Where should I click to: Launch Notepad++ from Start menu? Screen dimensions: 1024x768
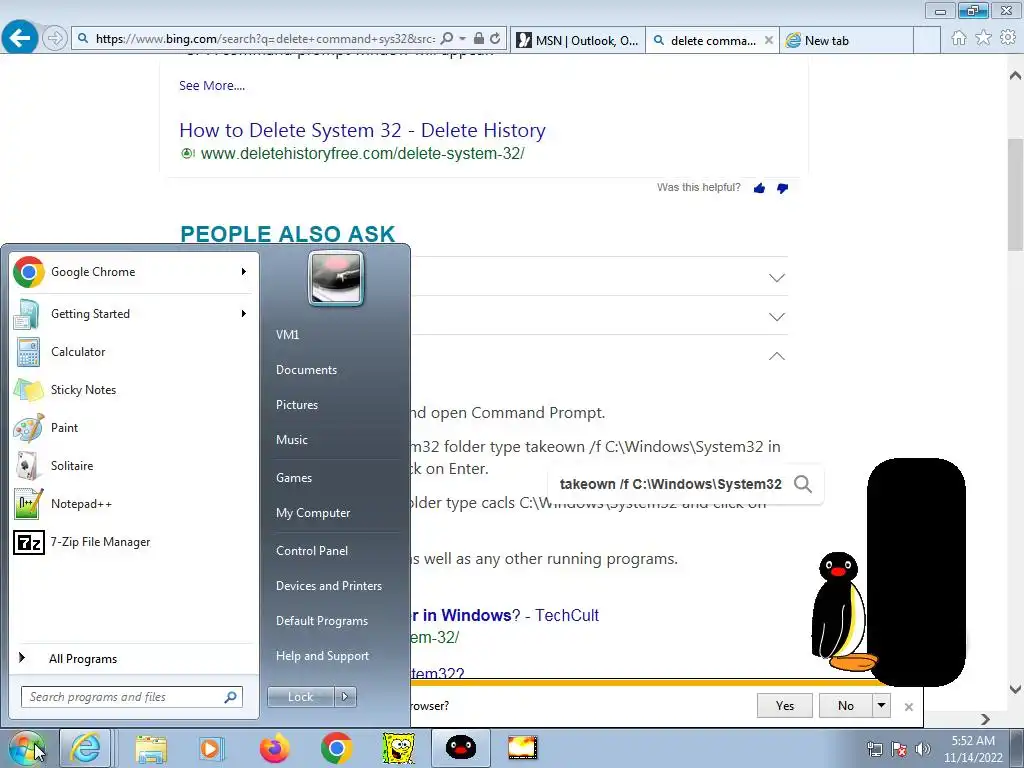[x=133, y=504]
